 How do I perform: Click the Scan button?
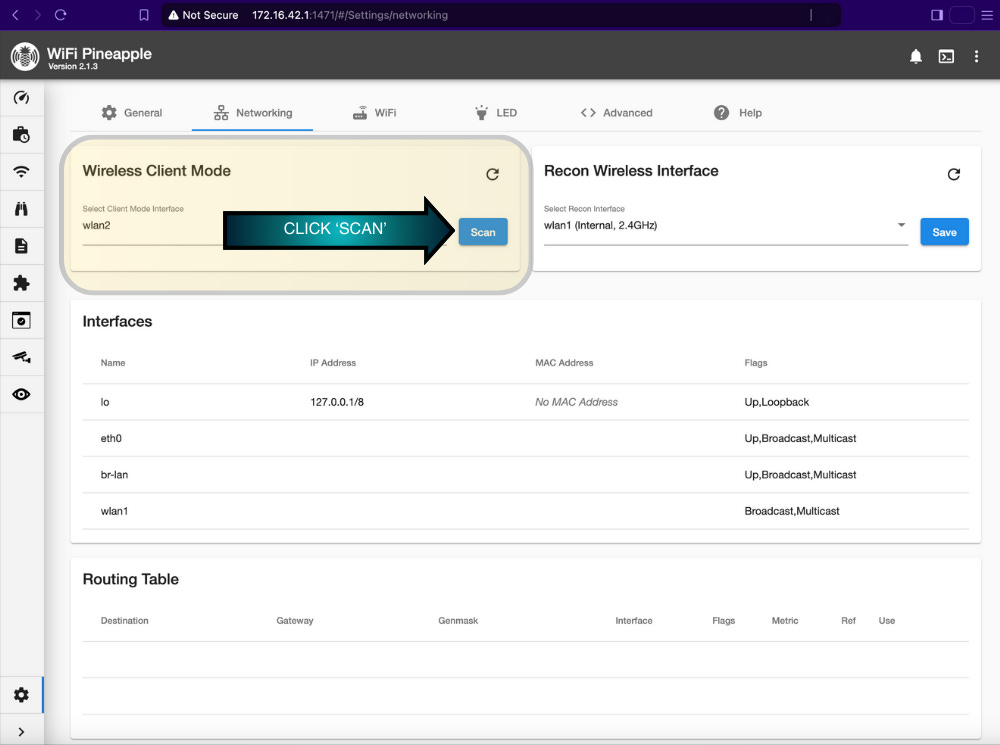482,231
